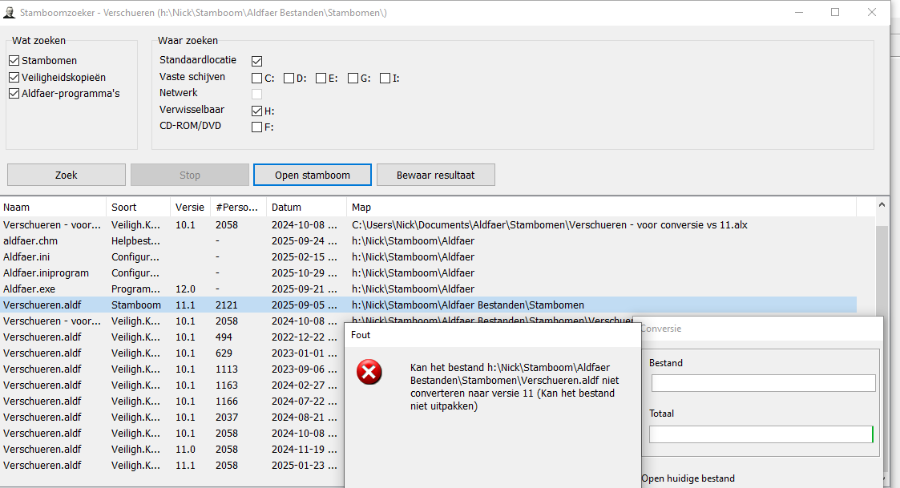
Task: Uncheck the Veiligheidskopieën checkbox
Action: 14,77
